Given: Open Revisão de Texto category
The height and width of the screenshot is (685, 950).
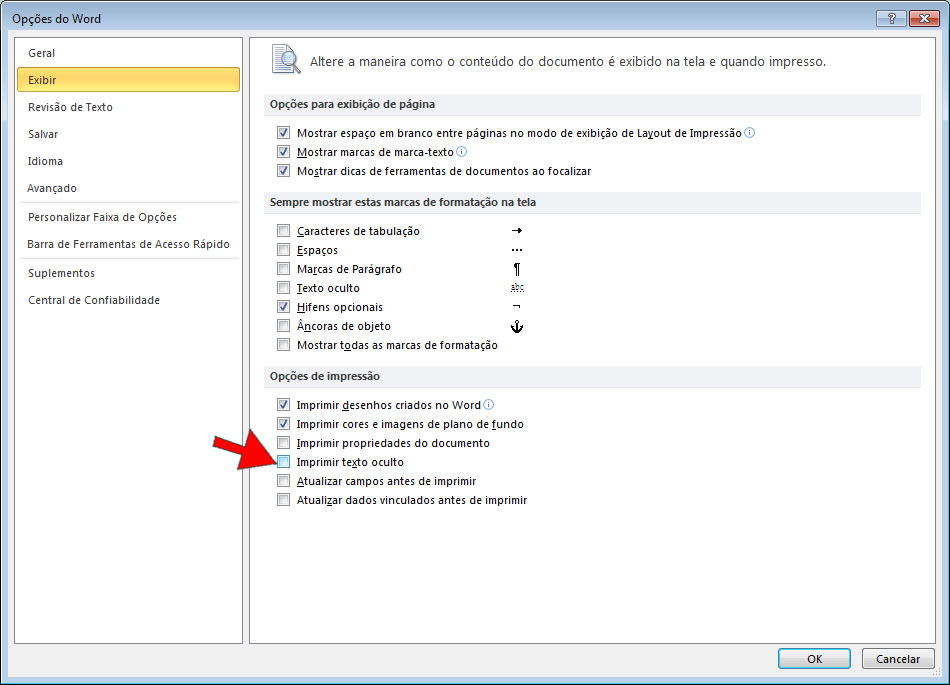Looking at the screenshot, I should click(x=128, y=107).
